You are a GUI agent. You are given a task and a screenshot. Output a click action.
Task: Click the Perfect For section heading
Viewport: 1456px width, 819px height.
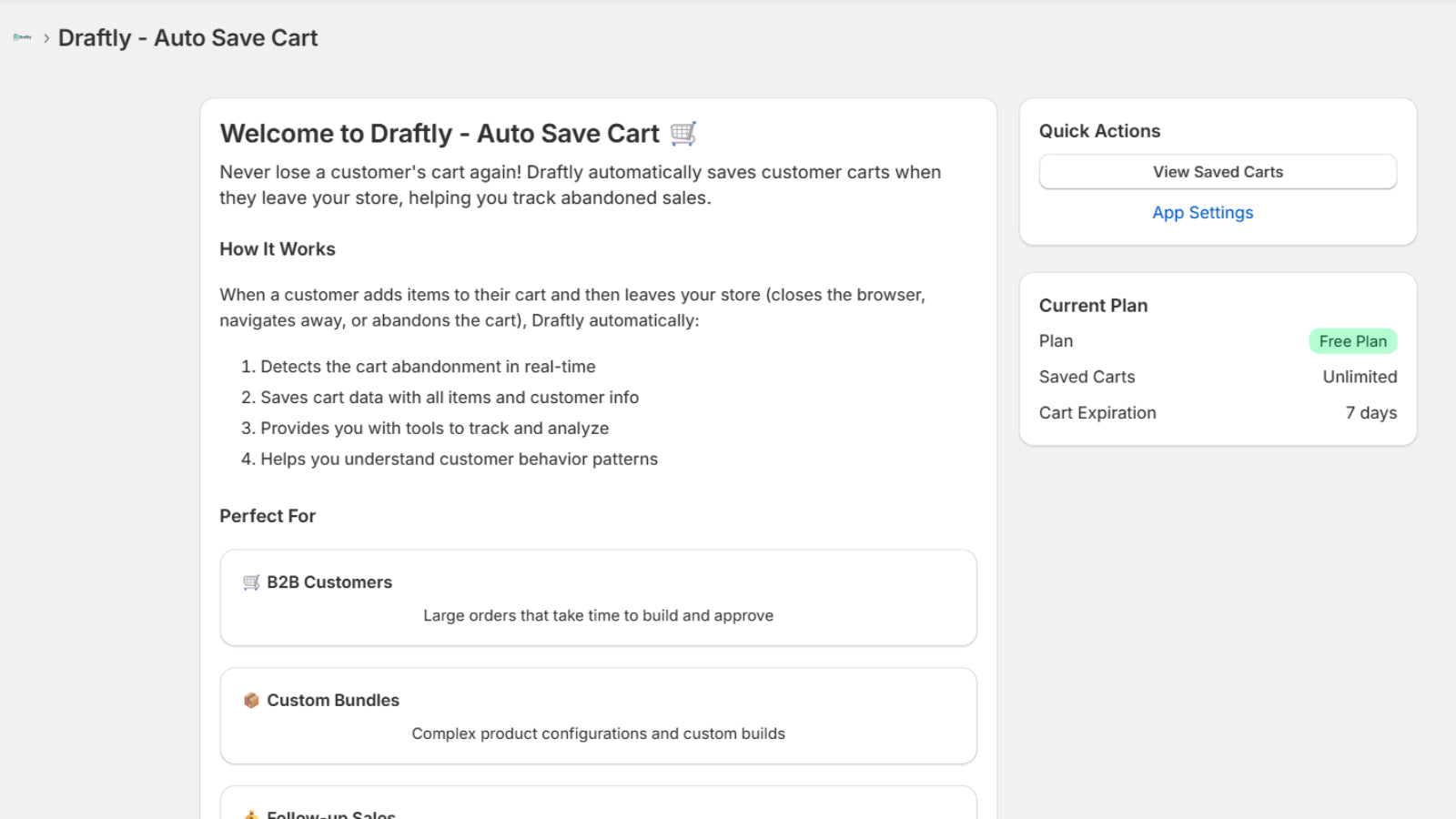pos(268,516)
